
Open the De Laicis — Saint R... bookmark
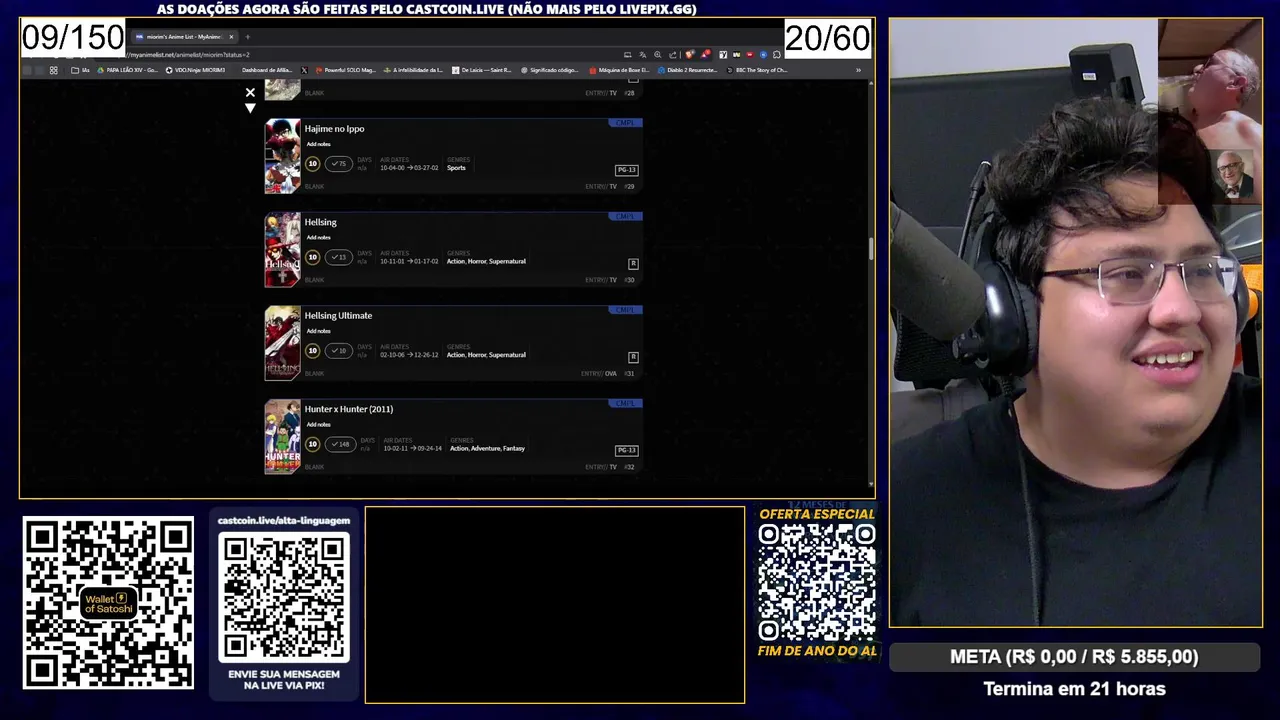click(481, 70)
